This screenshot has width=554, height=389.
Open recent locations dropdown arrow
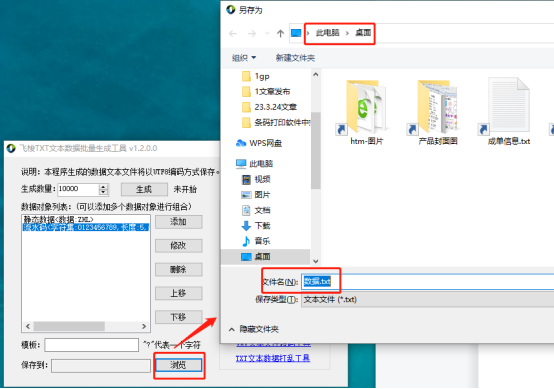click(267, 34)
